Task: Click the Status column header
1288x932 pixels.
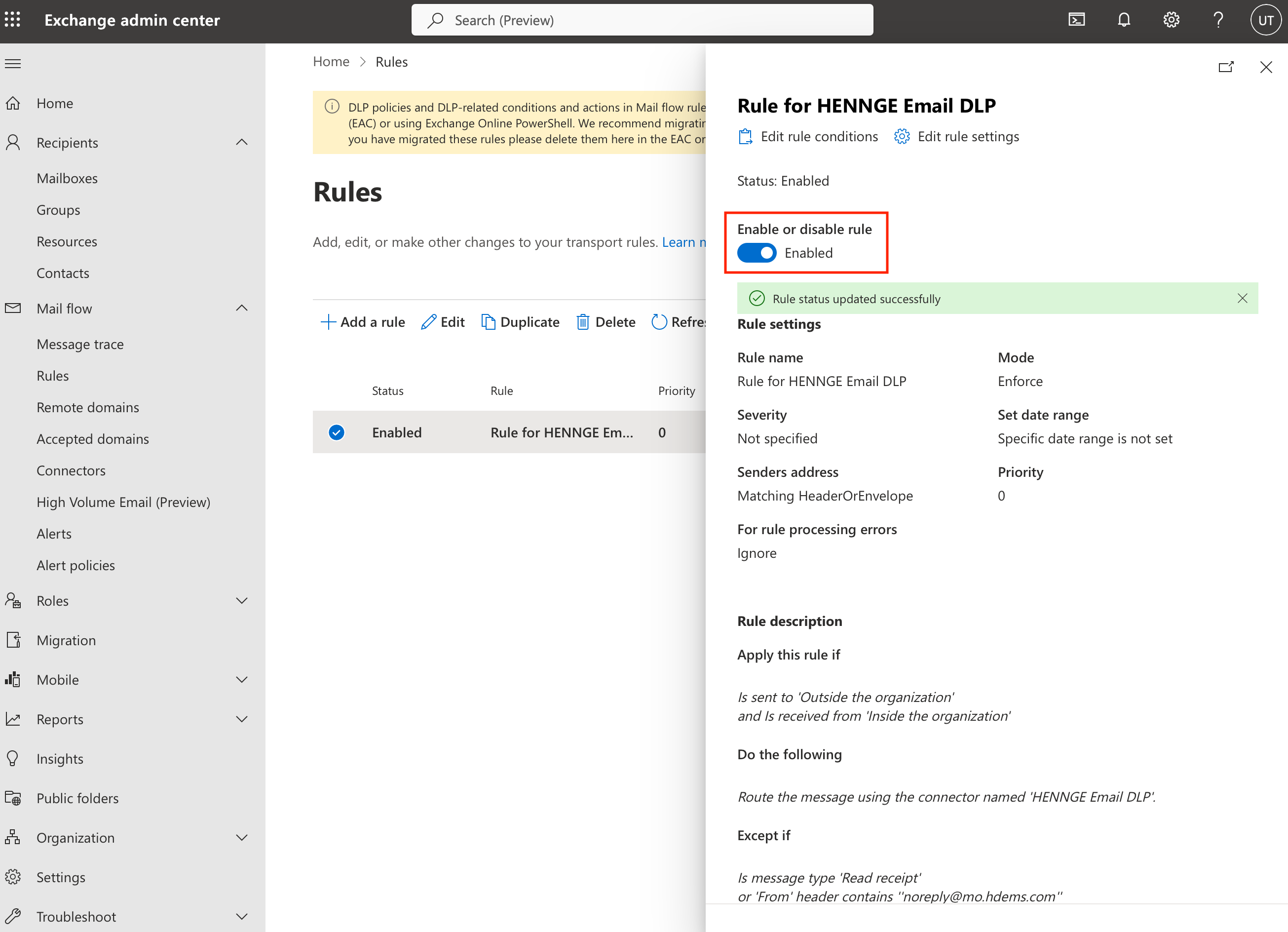Action: [388, 391]
